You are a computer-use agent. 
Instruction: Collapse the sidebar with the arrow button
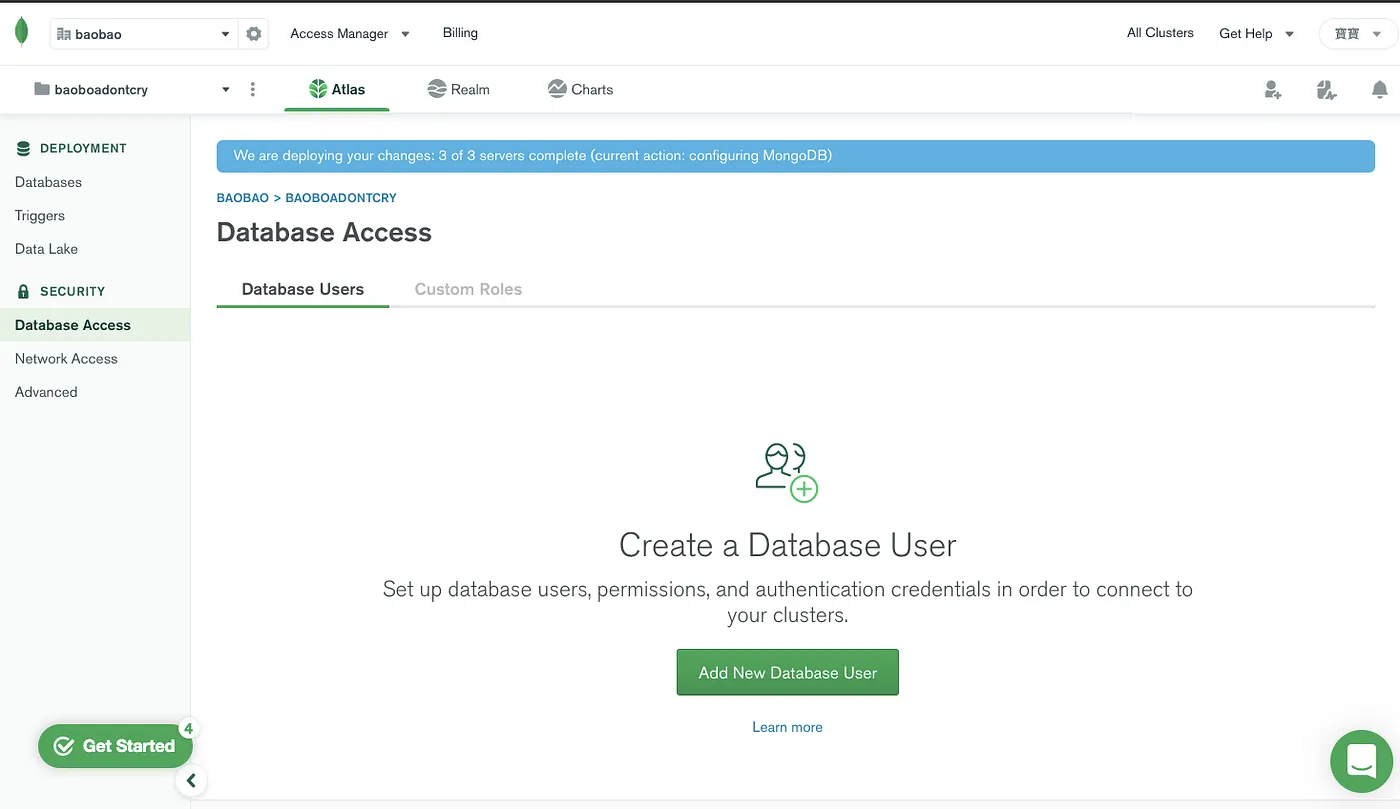click(191, 781)
